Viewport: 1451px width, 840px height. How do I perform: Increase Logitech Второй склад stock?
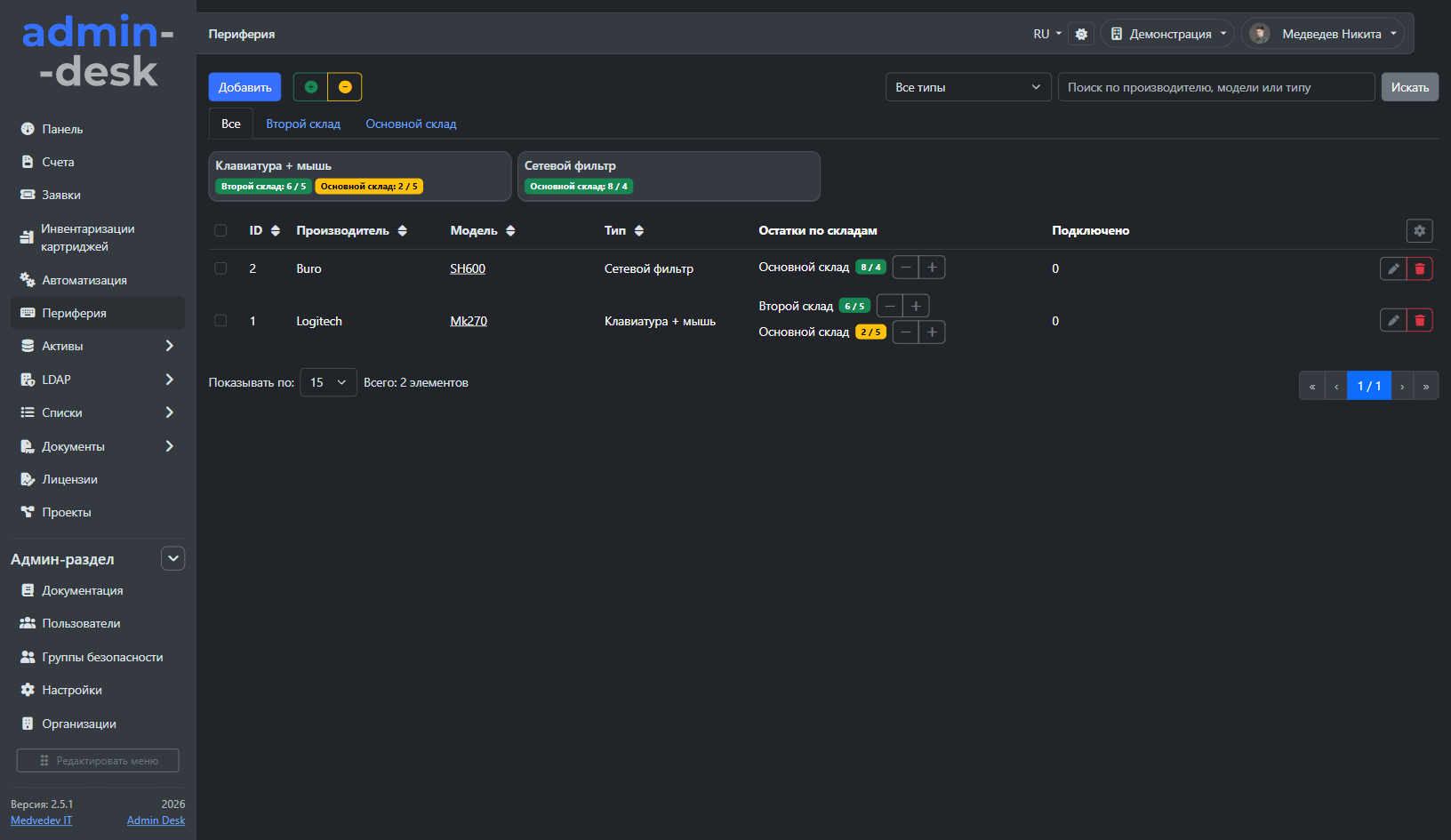pyautogui.click(x=916, y=307)
